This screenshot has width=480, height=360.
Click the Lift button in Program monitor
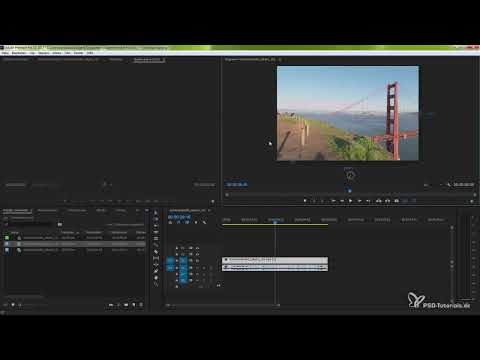point(379,201)
